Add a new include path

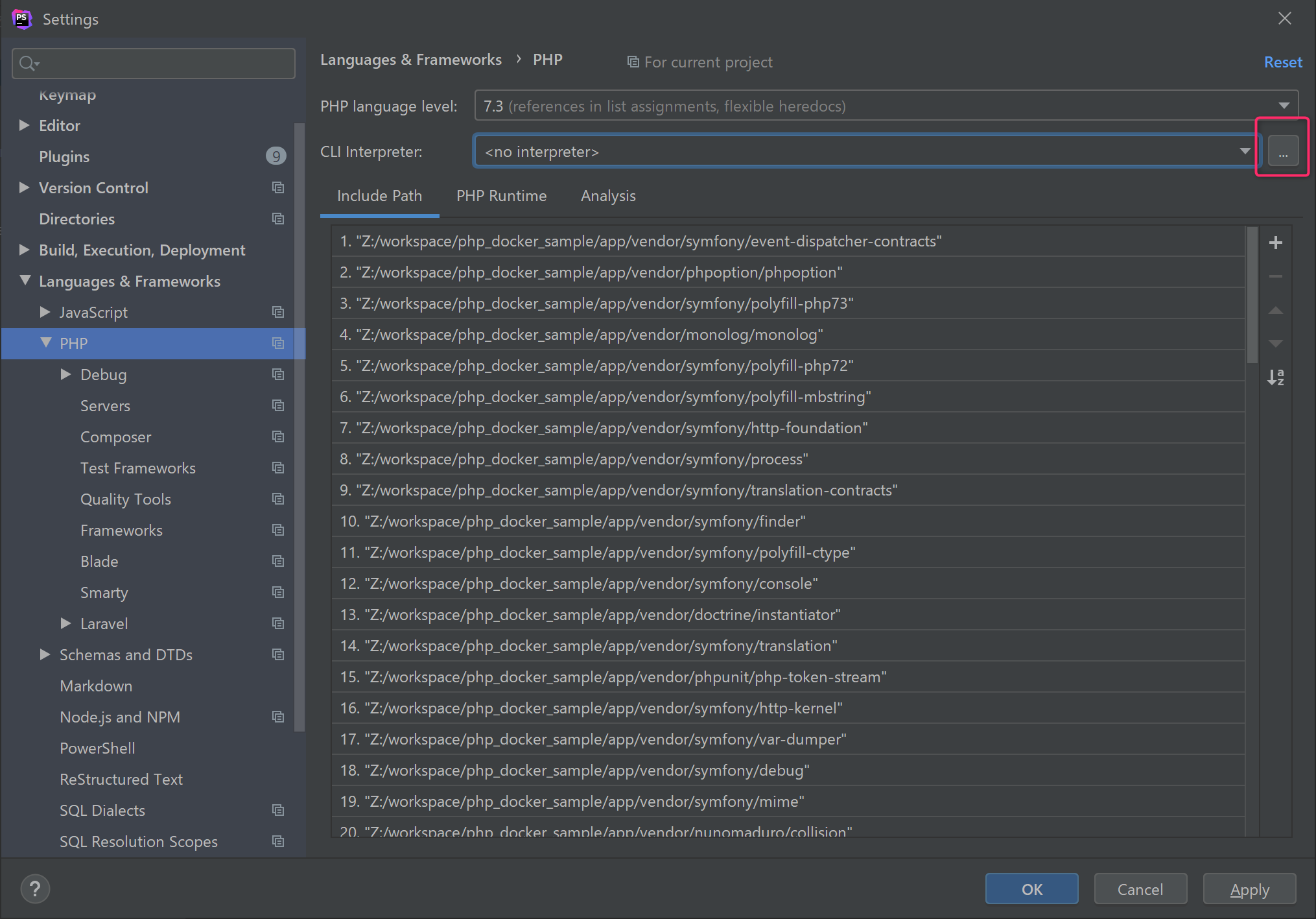pyautogui.click(x=1275, y=243)
